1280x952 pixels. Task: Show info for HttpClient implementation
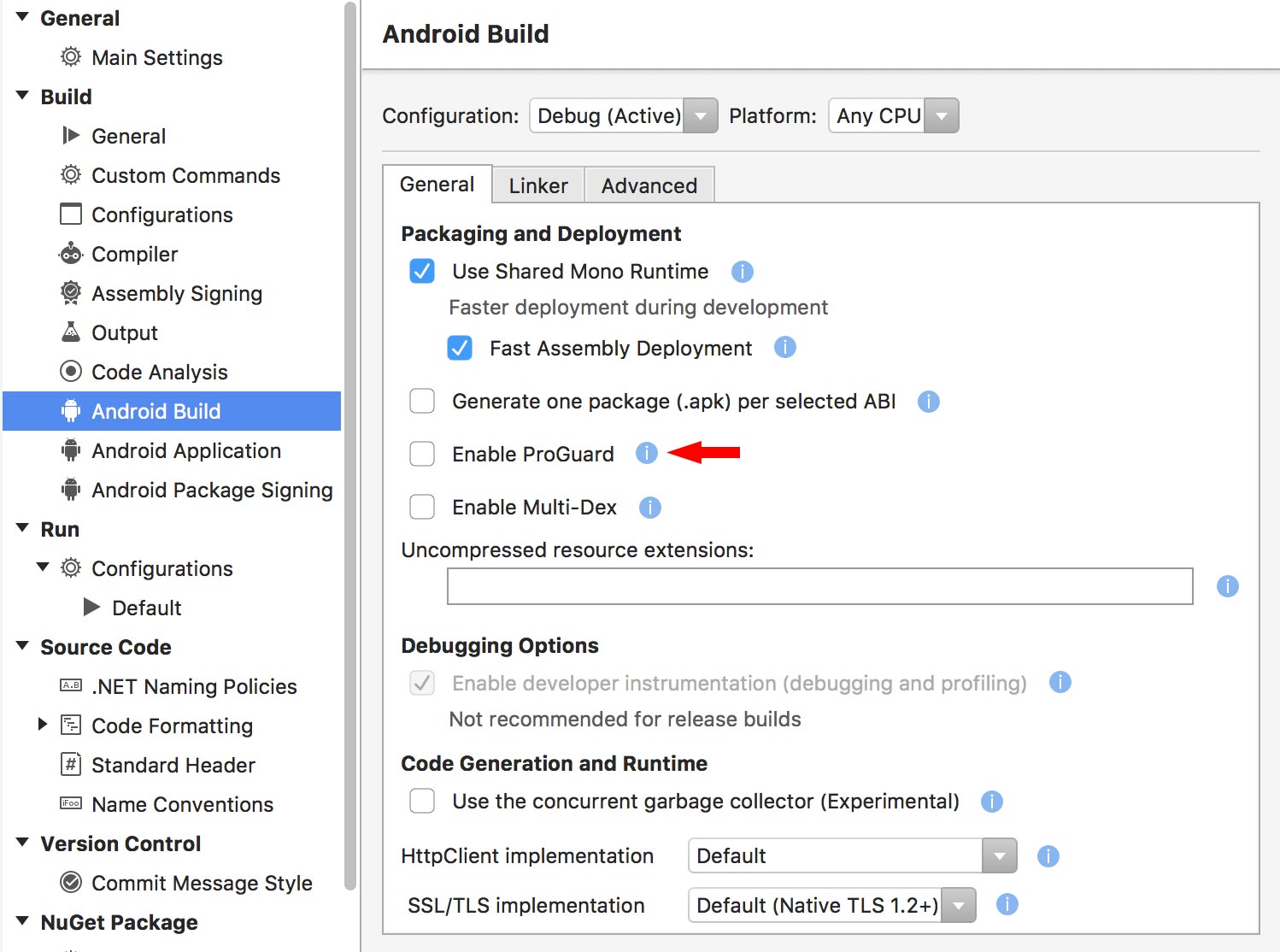click(x=1048, y=856)
